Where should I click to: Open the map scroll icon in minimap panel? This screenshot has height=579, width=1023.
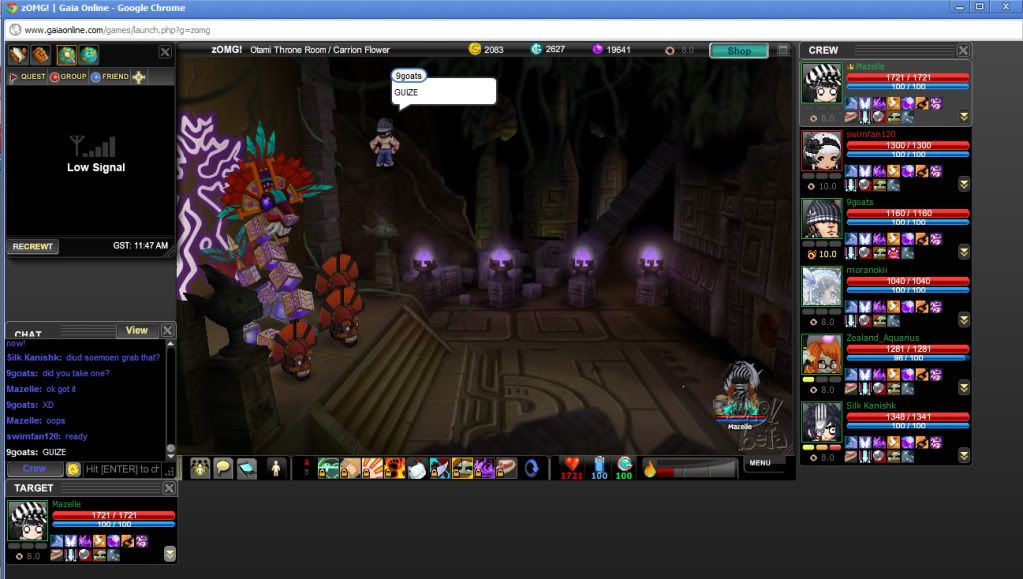coord(18,55)
